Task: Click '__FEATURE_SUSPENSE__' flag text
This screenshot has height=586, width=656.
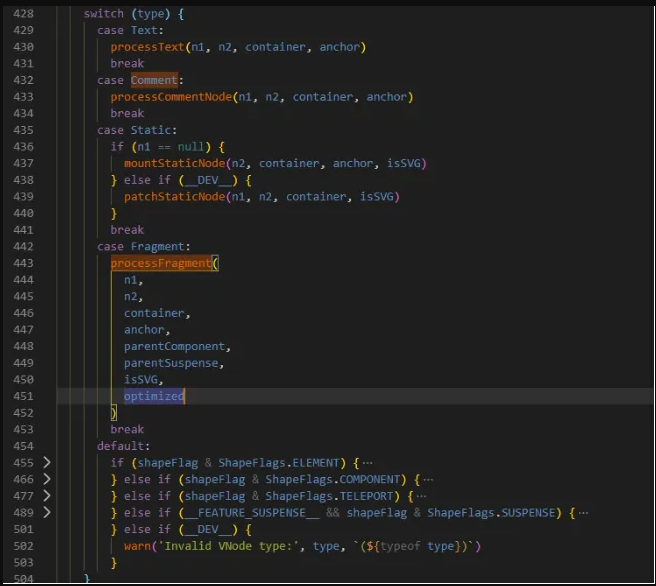Action: [252, 513]
